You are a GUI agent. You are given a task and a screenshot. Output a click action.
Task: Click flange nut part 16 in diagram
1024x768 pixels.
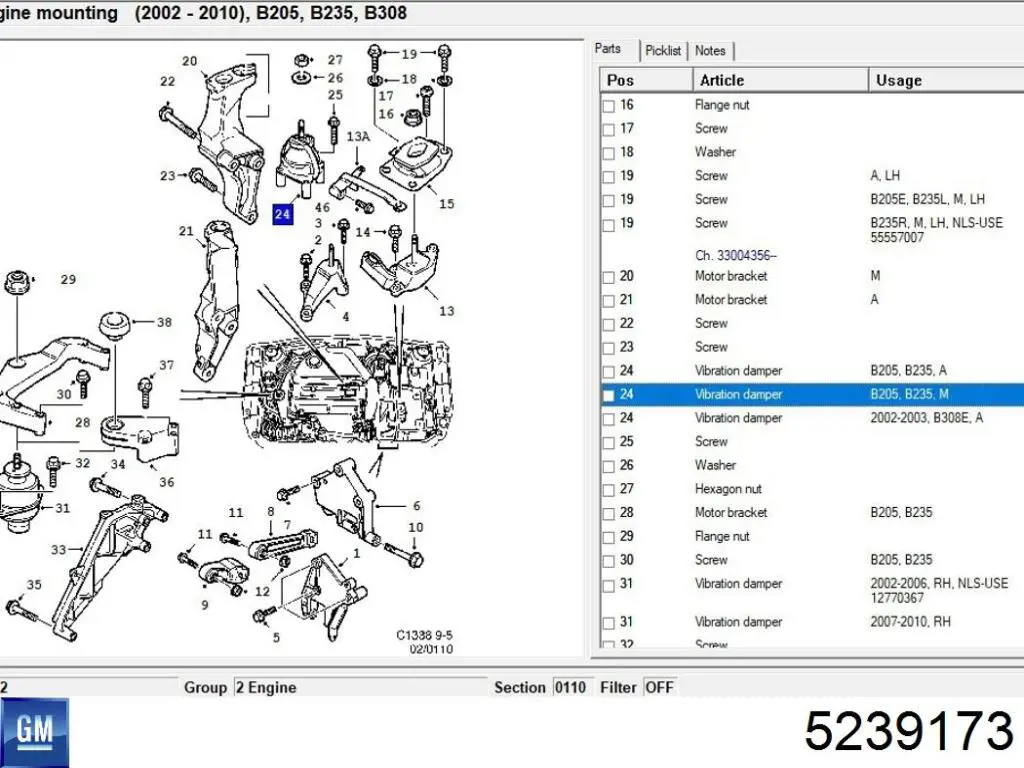tap(412, 117)
